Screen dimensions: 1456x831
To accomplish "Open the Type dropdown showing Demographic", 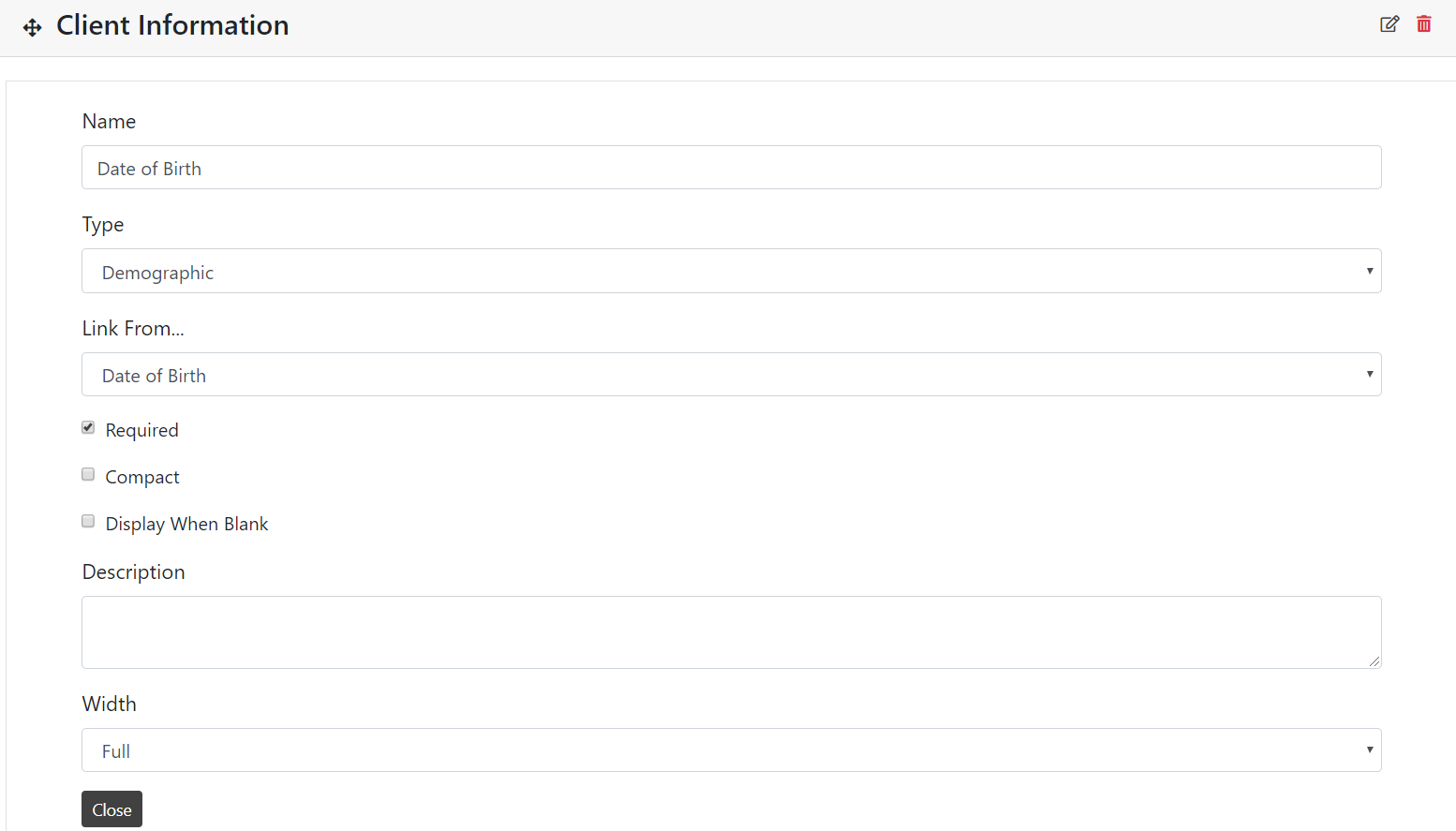I will 731,272.
